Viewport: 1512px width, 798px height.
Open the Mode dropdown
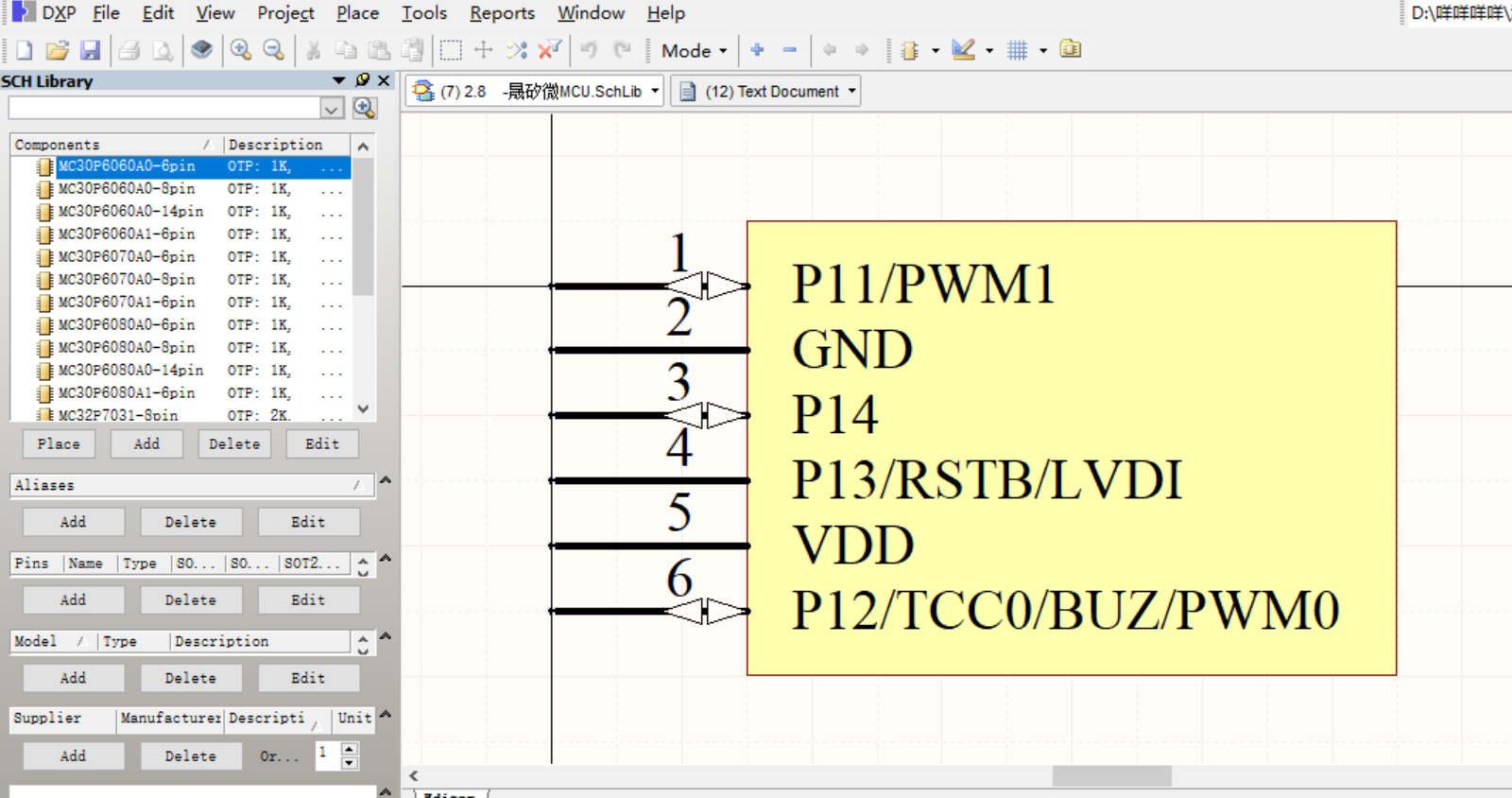click(x=695, y=51)
